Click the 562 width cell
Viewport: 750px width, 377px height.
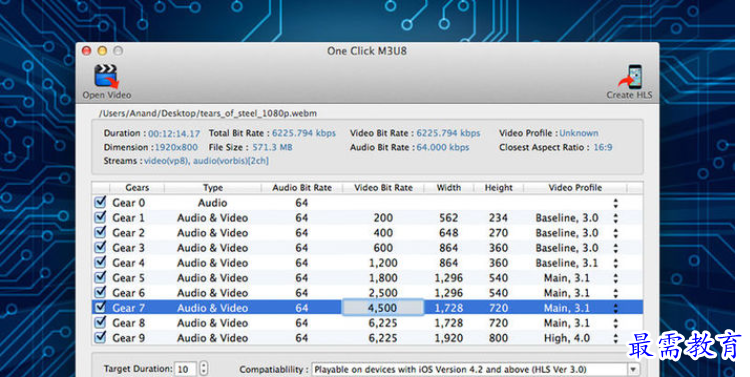[449, 218]
